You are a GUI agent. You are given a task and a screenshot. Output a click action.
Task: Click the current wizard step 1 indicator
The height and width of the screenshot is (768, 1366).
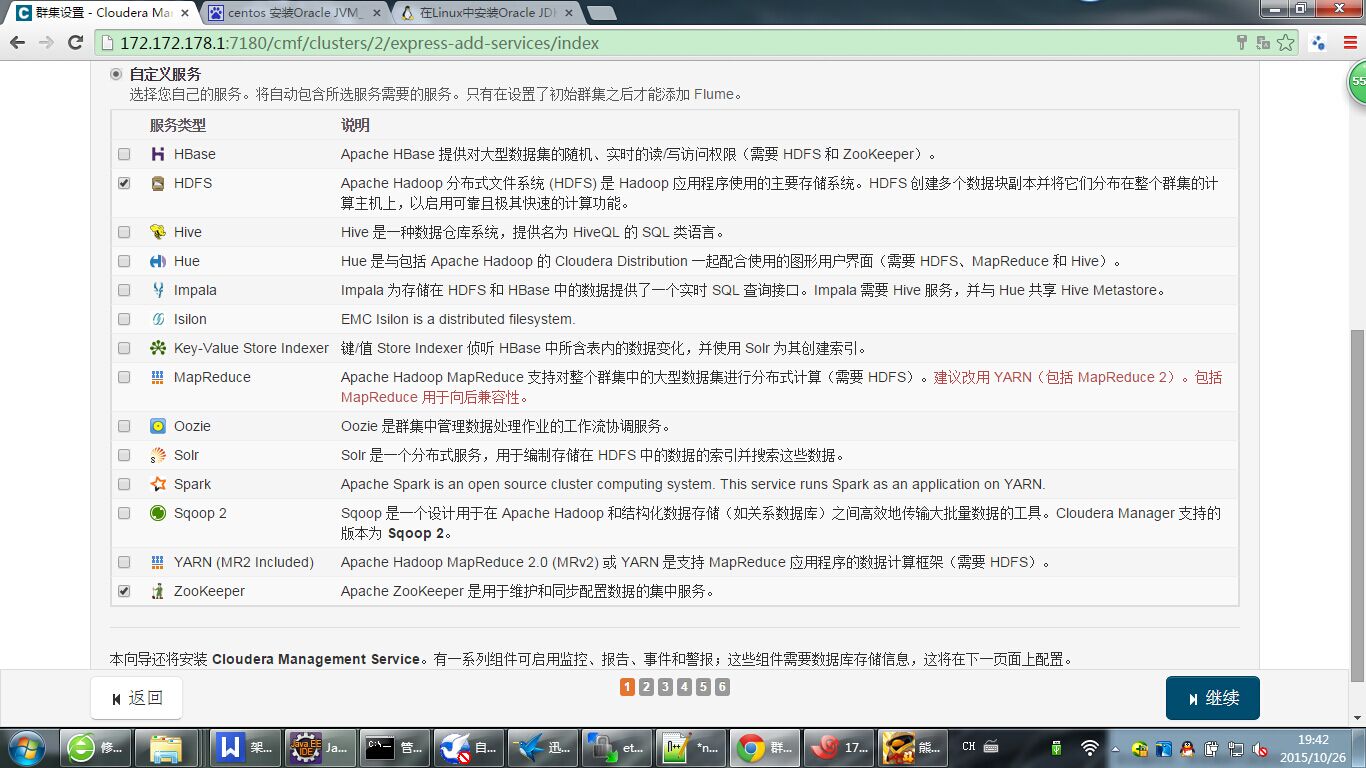click(x=627, y=687)
